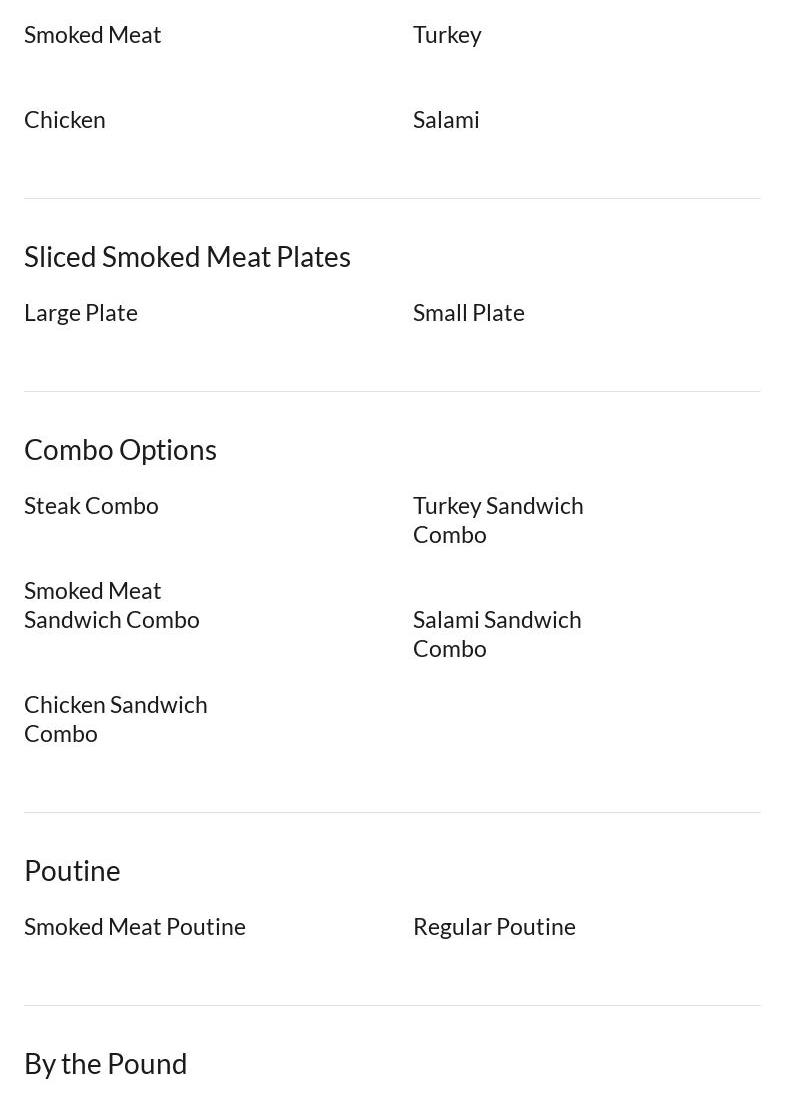Viewport: 785px width, 1103px height.
Task: Choose the Regular Poutine item
Action: pos(494,927)
